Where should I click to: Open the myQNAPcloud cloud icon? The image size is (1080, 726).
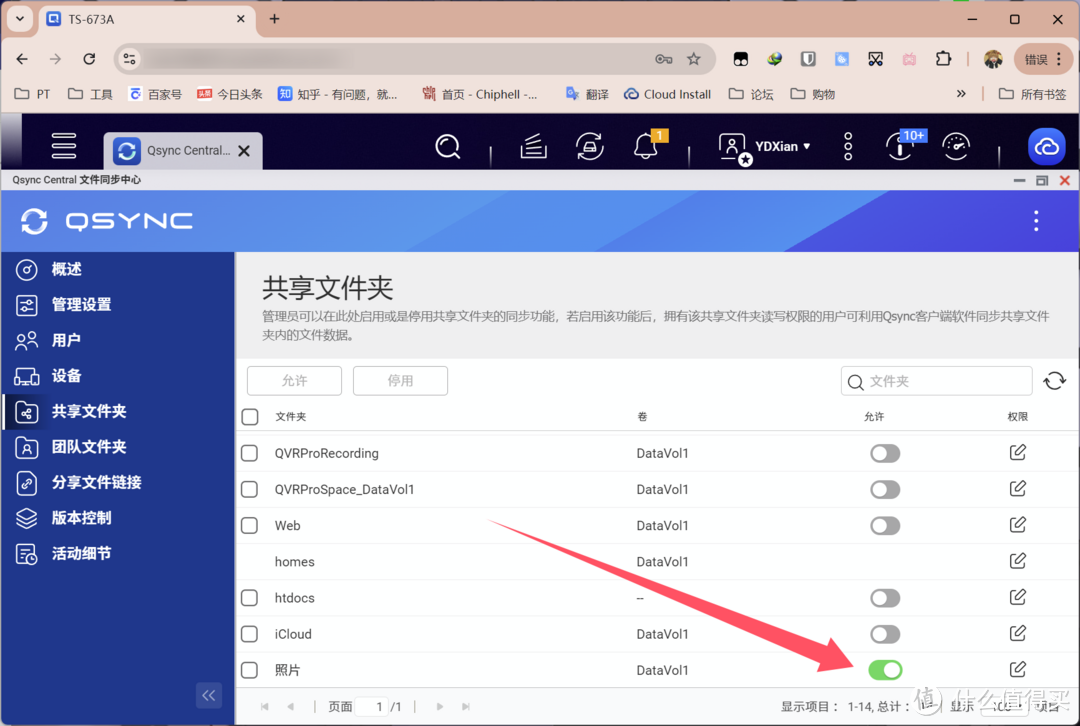click(x=1046, y=147)
